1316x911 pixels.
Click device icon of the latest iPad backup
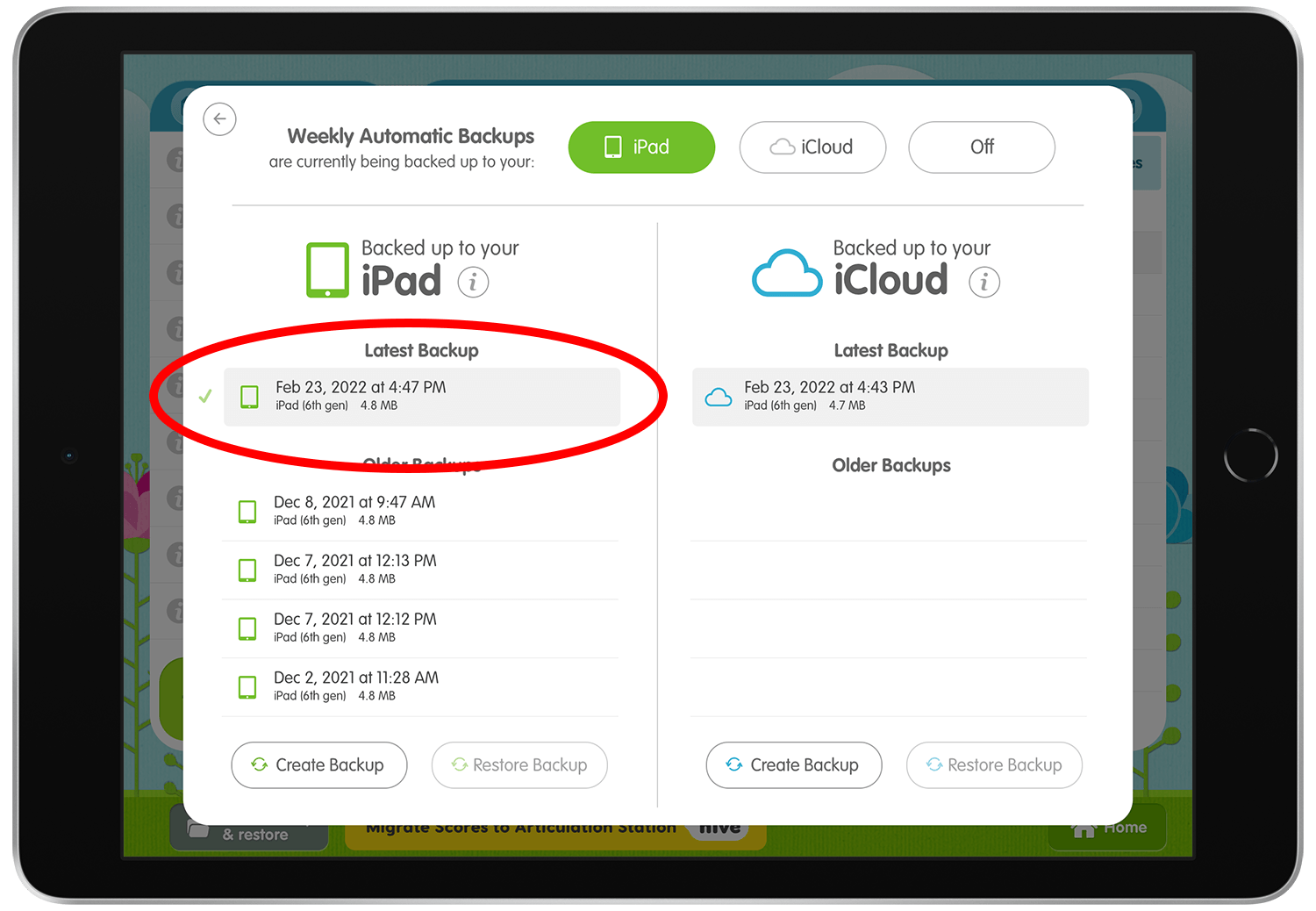click(x=250, y=397)
